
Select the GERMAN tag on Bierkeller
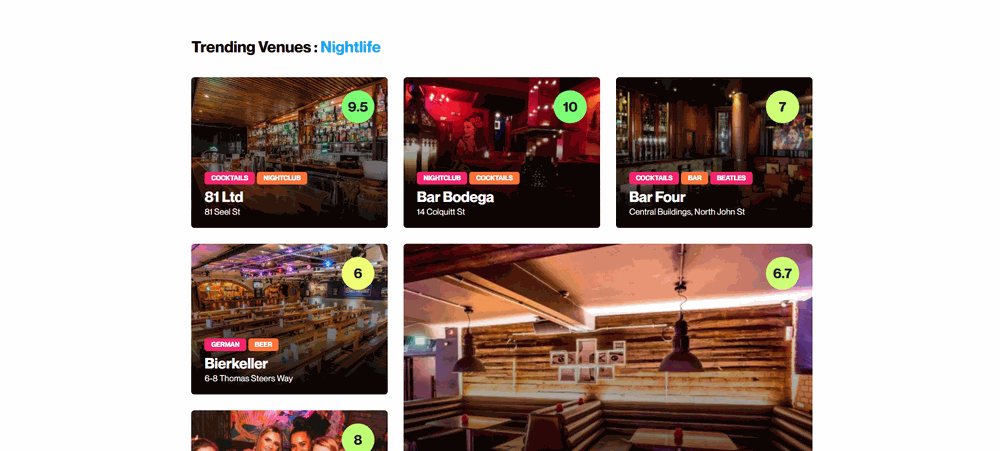point(225,344)
